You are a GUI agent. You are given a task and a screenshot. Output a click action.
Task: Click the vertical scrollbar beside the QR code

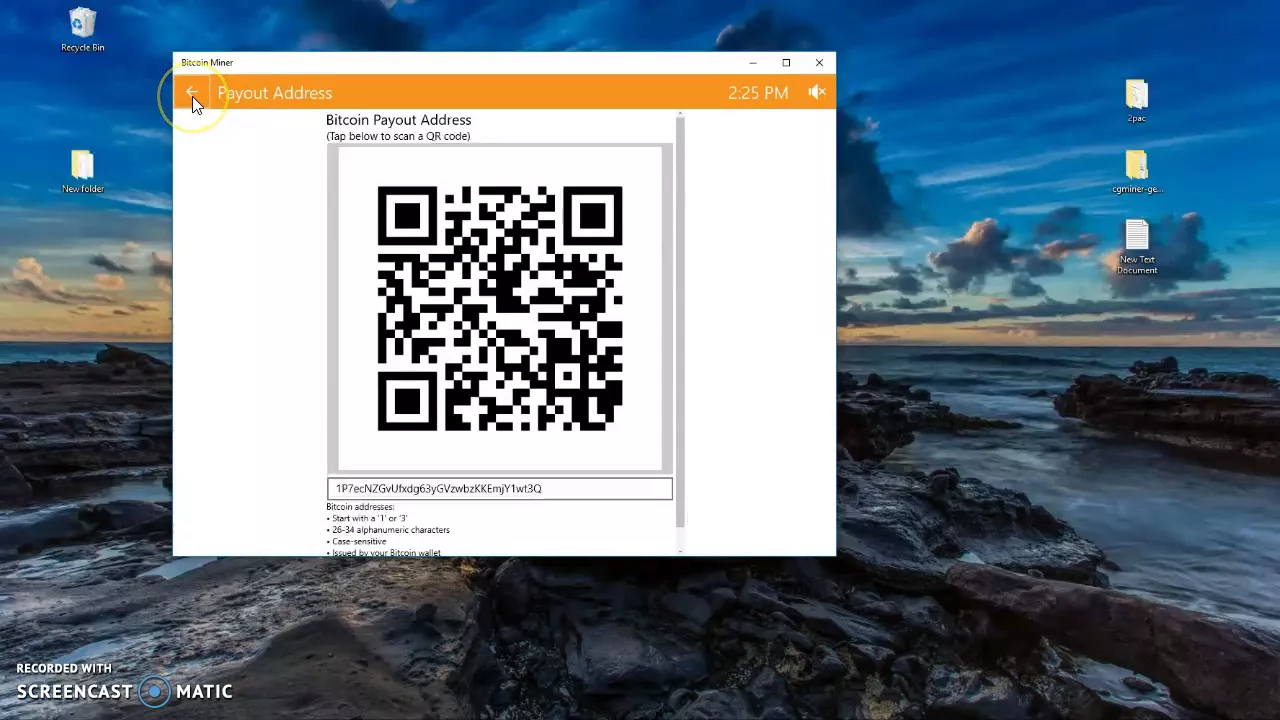coord(680,320)
